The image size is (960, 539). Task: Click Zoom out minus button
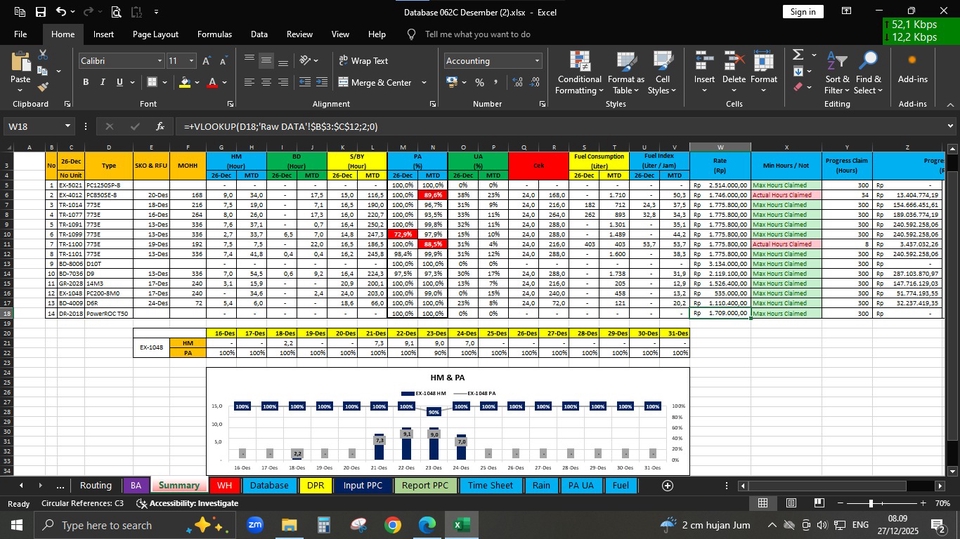(840, 503)
